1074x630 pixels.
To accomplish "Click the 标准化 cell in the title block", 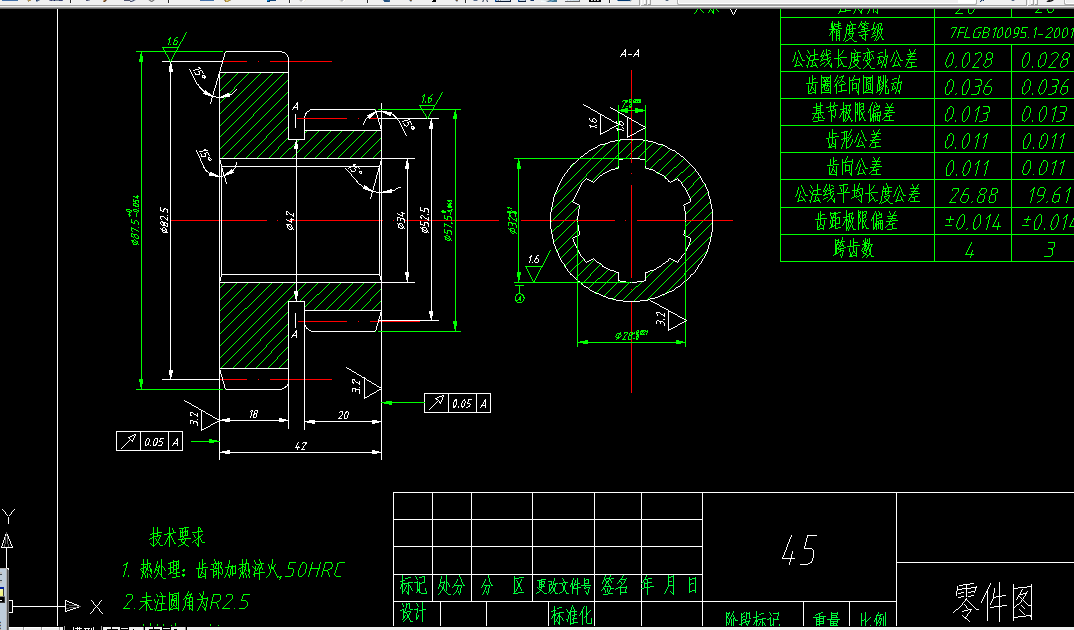I will pos(571,613).
